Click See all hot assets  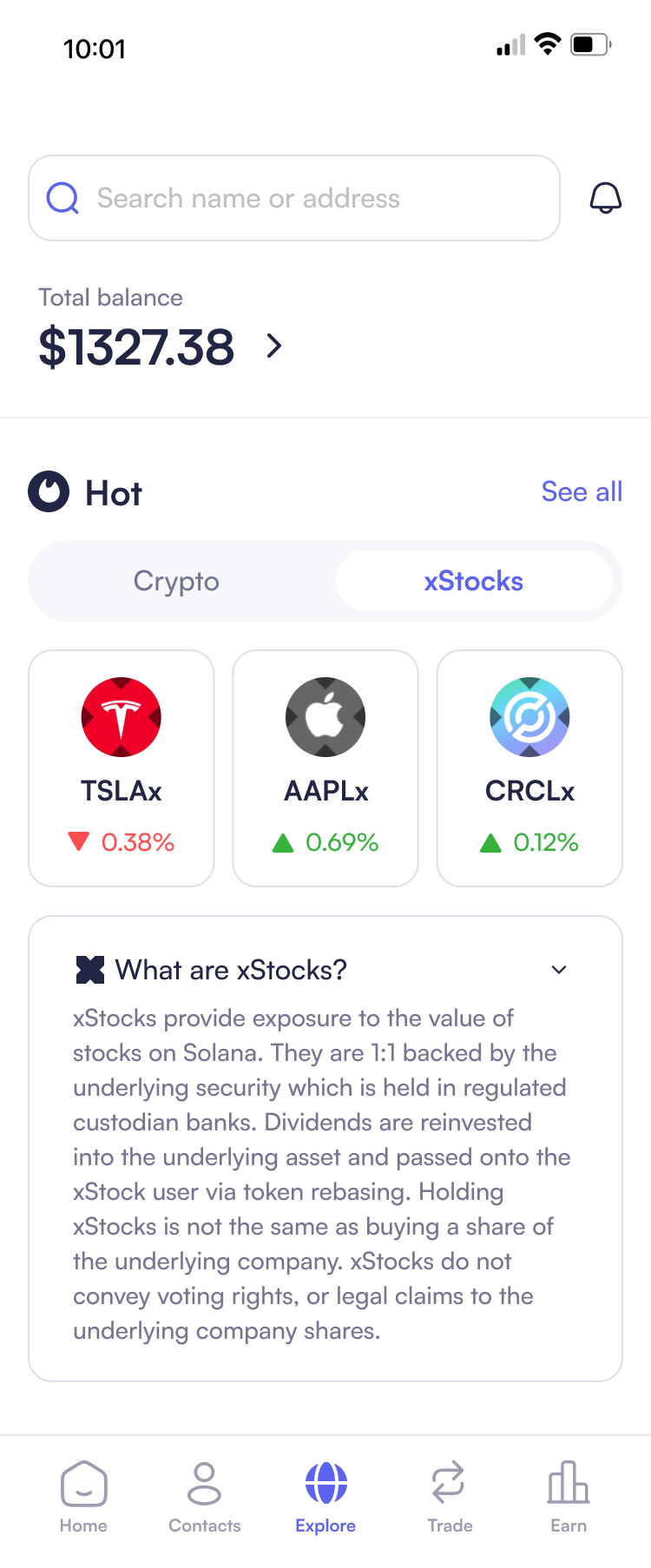click(x=582, y=491)
